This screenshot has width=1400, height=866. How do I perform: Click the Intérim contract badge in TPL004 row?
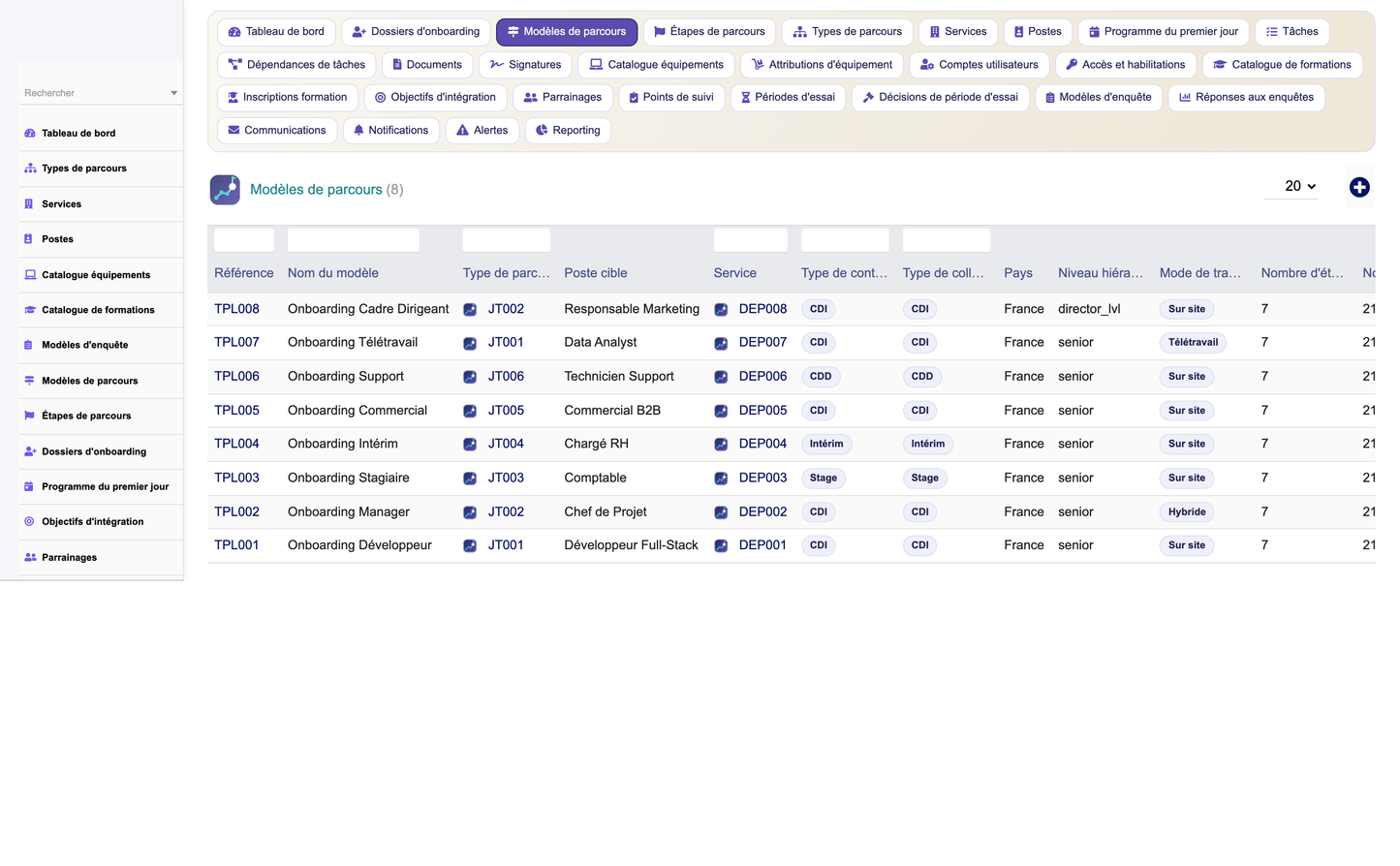coord(826,444)
